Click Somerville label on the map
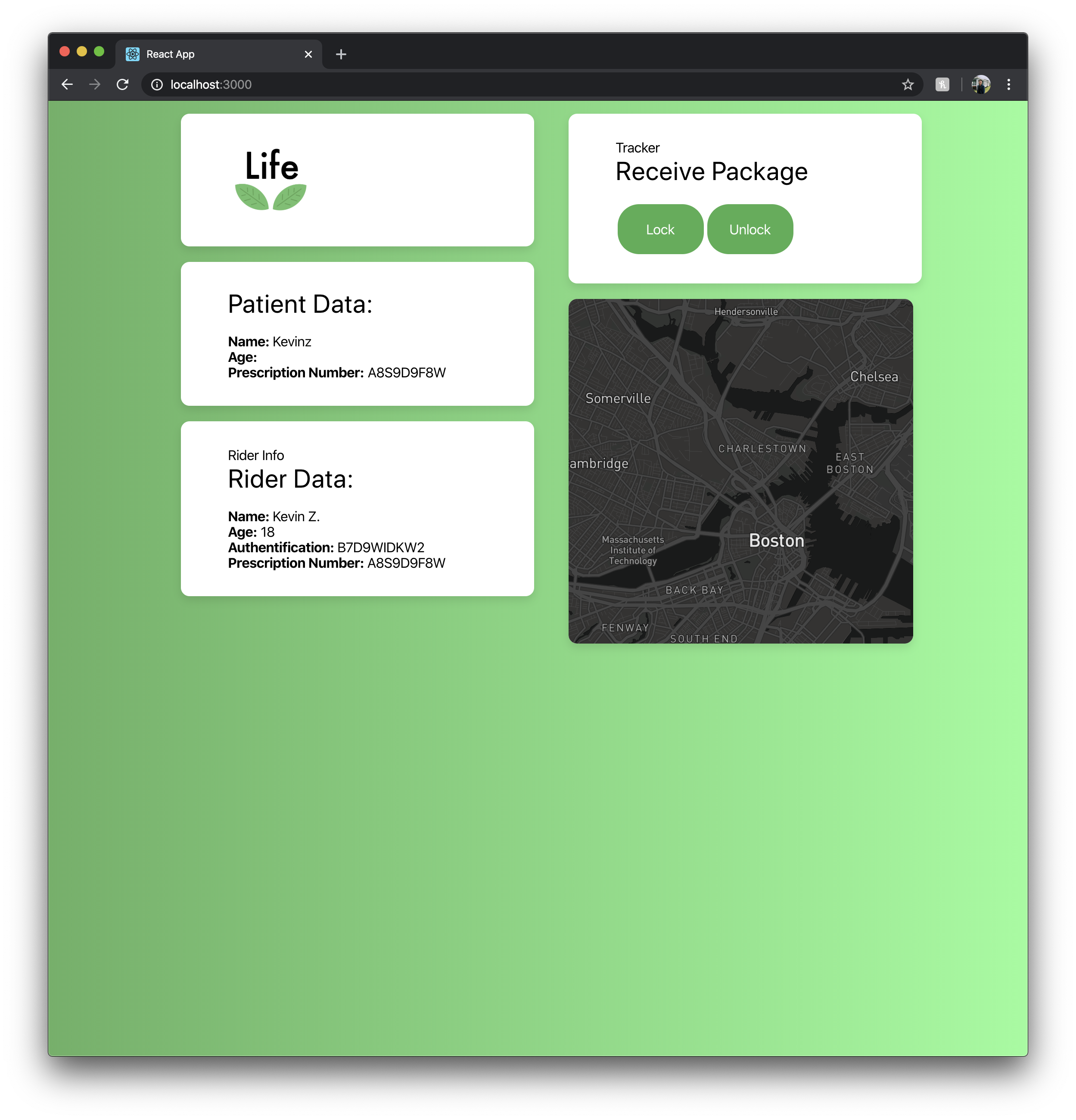Screen dimensions: 1076x1120 point(618,398)
